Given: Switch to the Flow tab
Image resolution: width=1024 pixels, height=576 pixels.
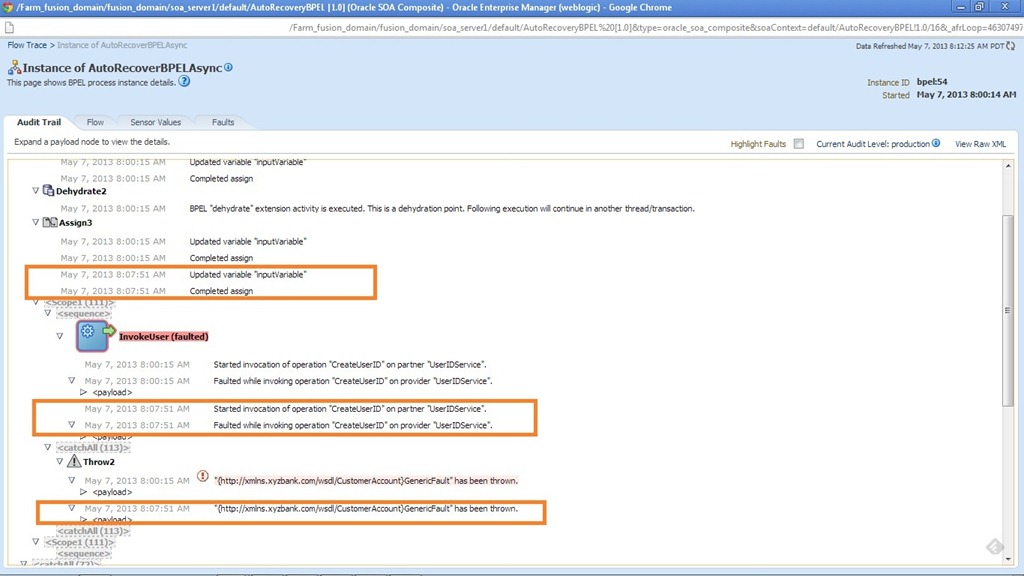Looking at the screenshot, I should (x=95, y=122).
